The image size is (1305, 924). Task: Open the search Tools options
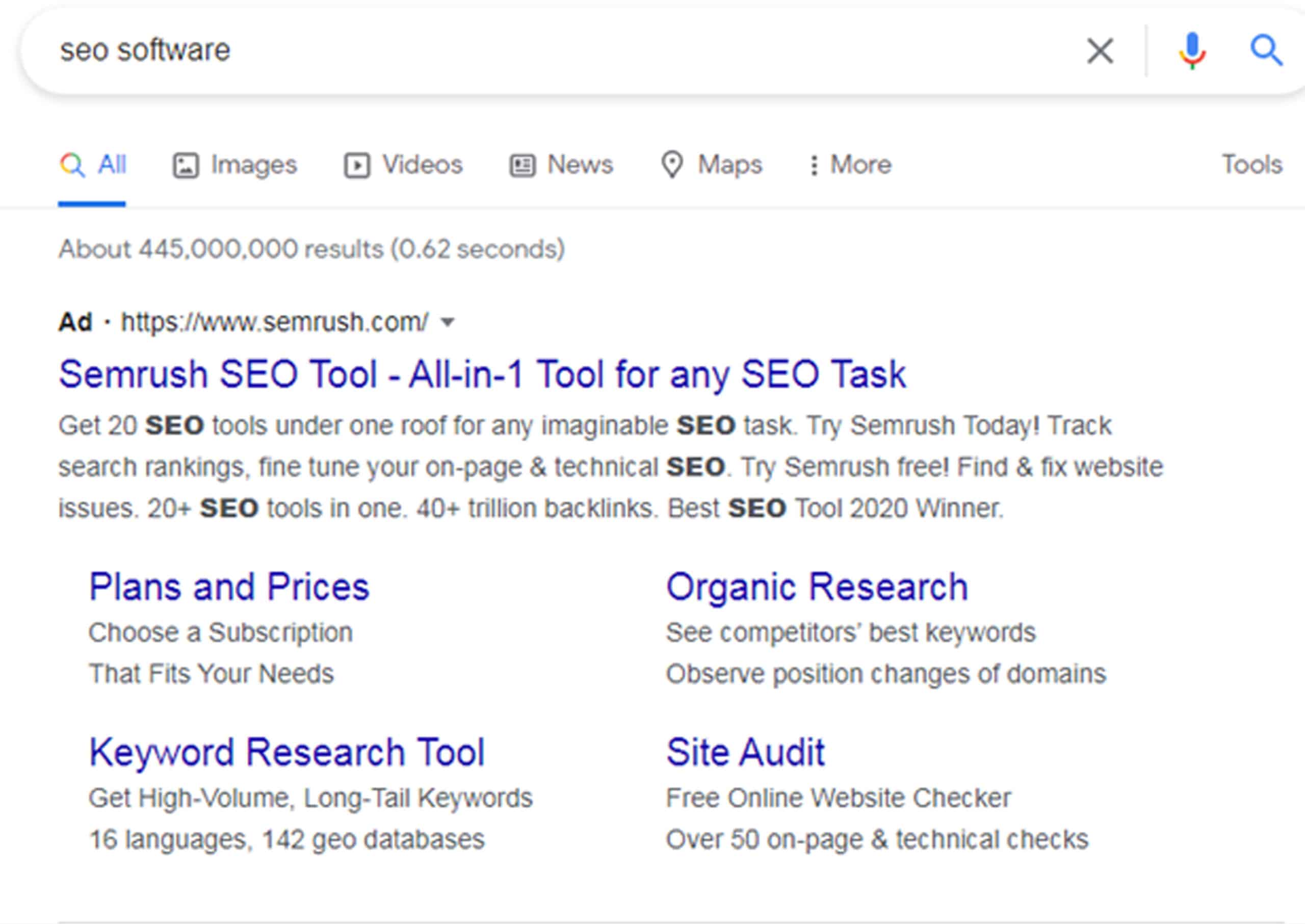coord(1252,165)
